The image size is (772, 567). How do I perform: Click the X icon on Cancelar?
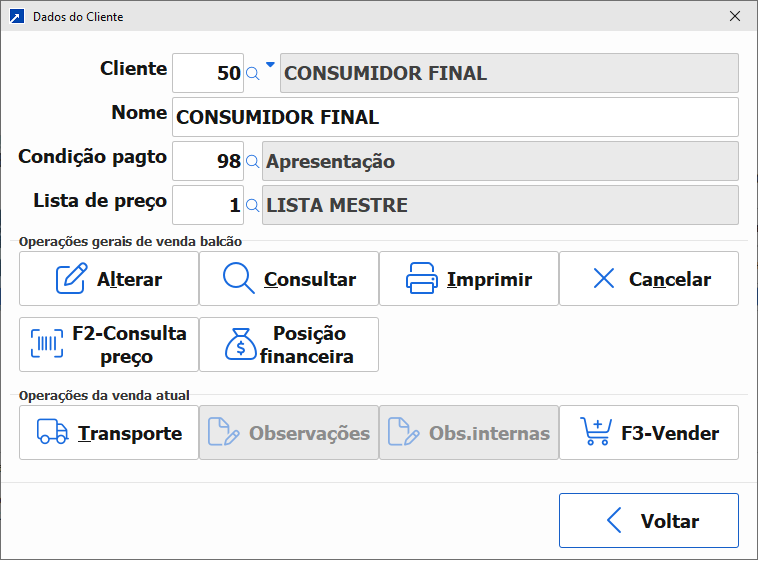[604, 279]
